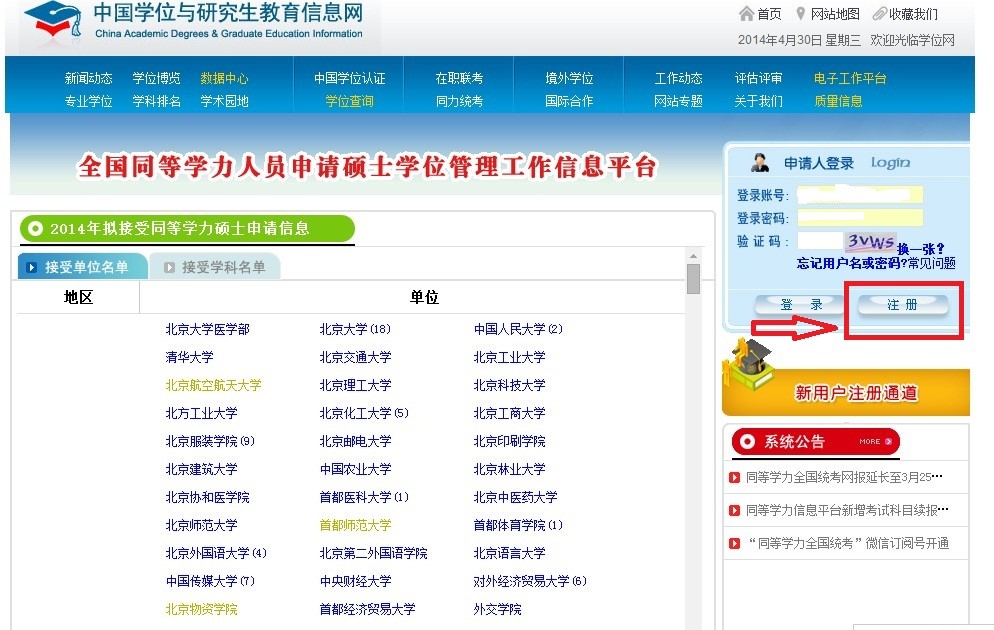The width and height of the screenshot is (994, 630).
Task: Click the paperclip icon beside 收藏我们
Action: coord(879,13)
